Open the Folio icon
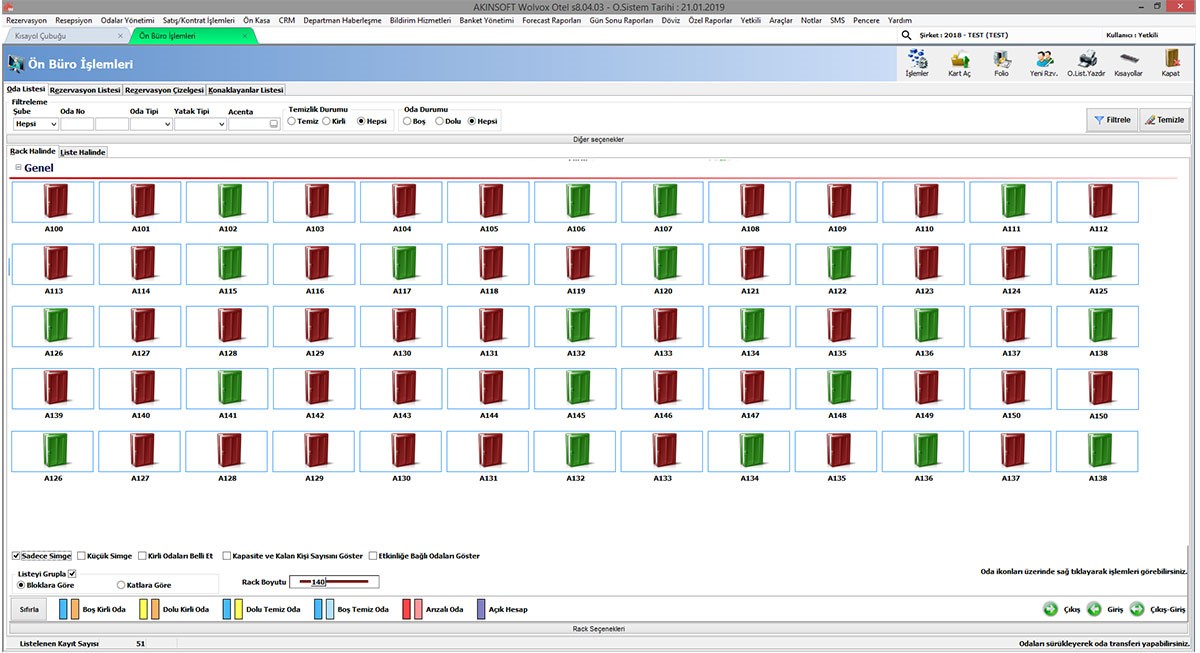This screenshot has height=653, width=1200. point(1001,60)
